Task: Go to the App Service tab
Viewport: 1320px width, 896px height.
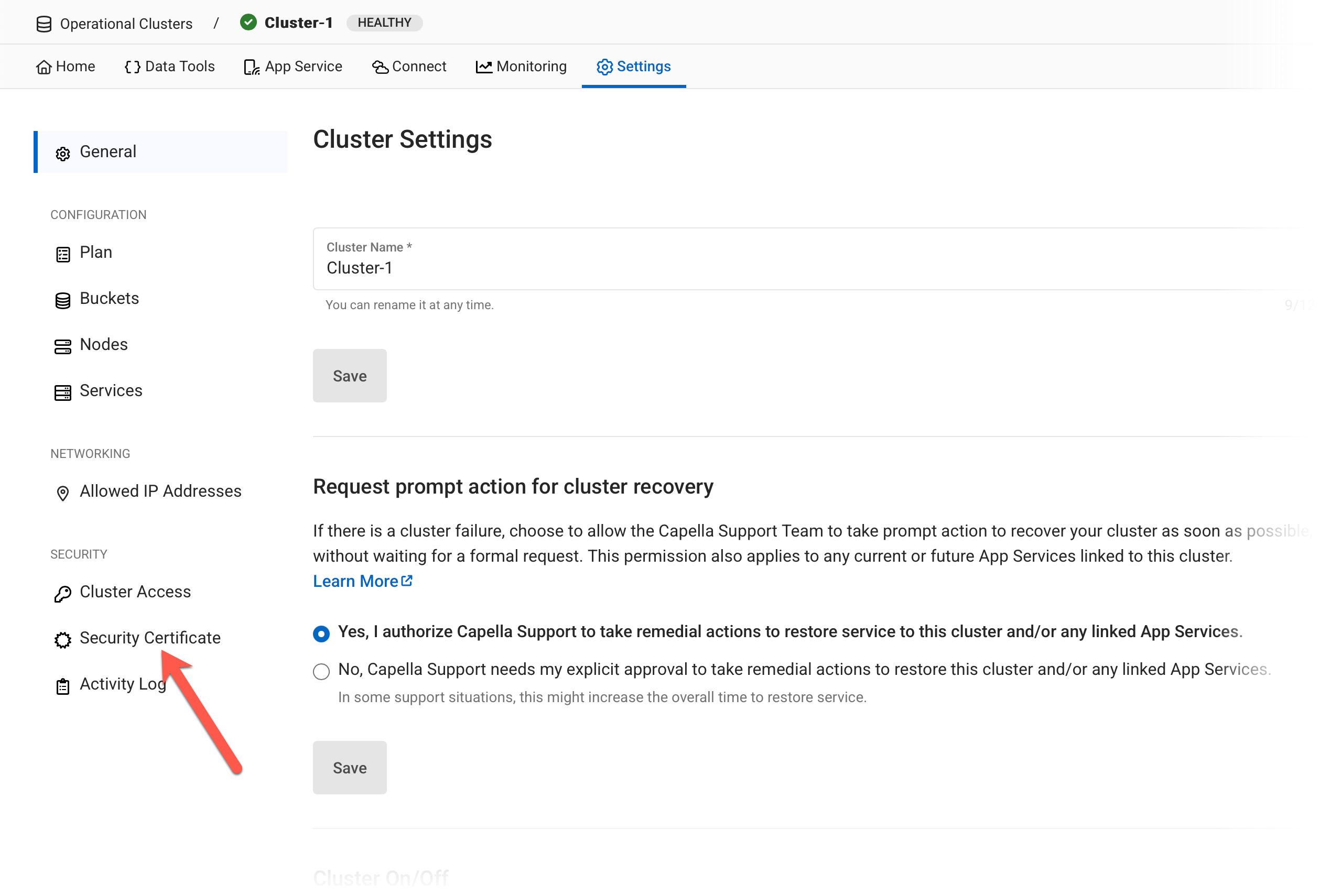Action: click(293, 67)
